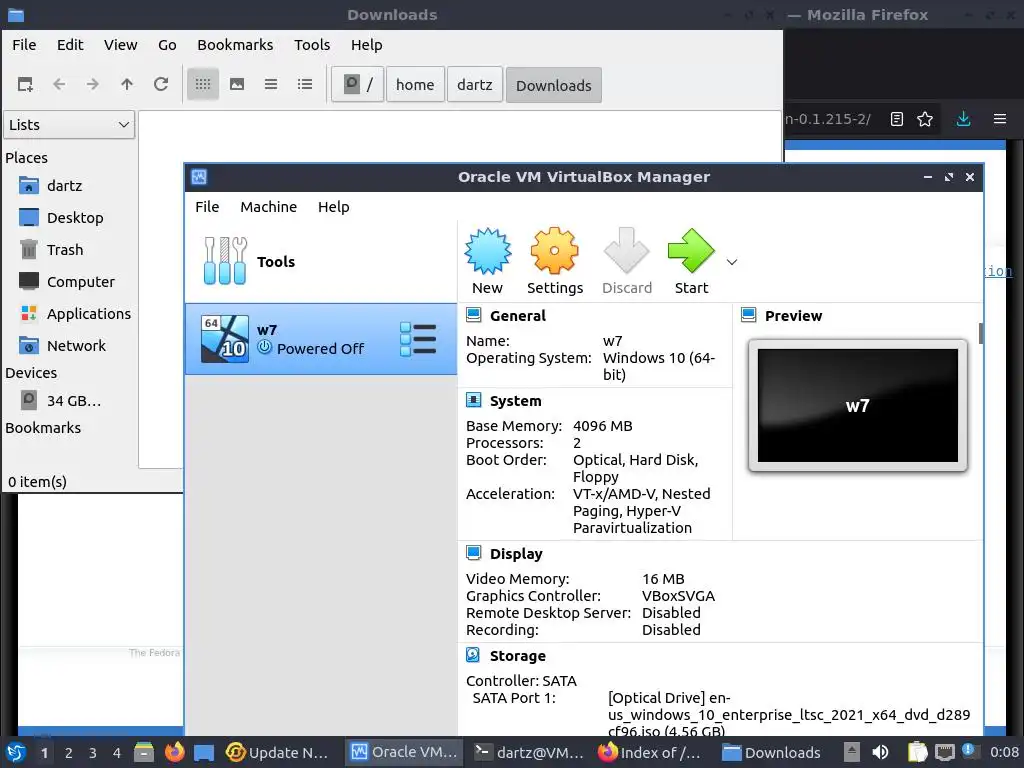Click the Preview panel header
1024x768 pixels.
[793, 316]
